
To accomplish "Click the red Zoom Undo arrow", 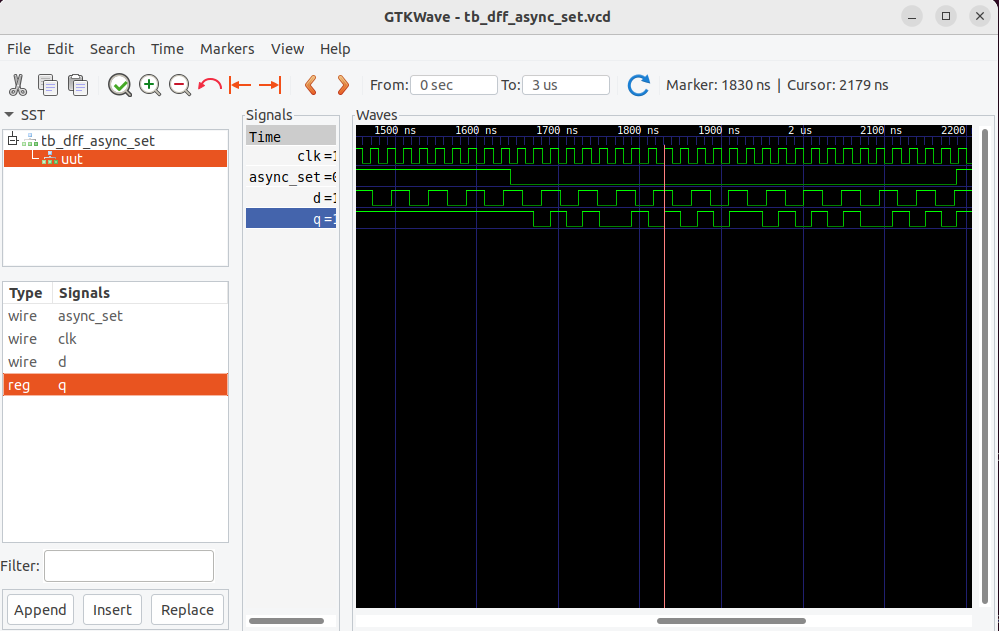I will coord(209,85).
